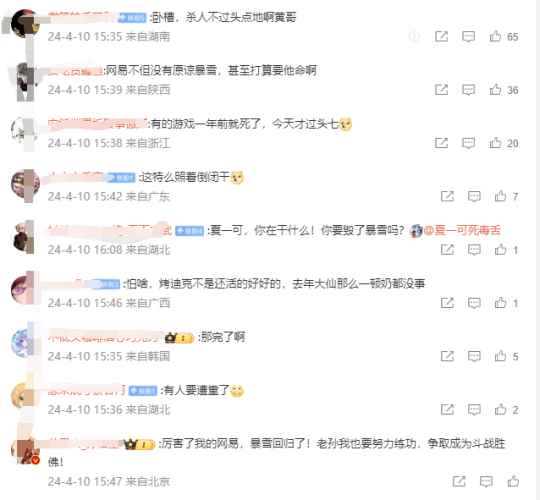Share the 15:39 comment from 陕西
Image resolution: width=540 pixels, height=500 pixels.
tap(441, 90)
